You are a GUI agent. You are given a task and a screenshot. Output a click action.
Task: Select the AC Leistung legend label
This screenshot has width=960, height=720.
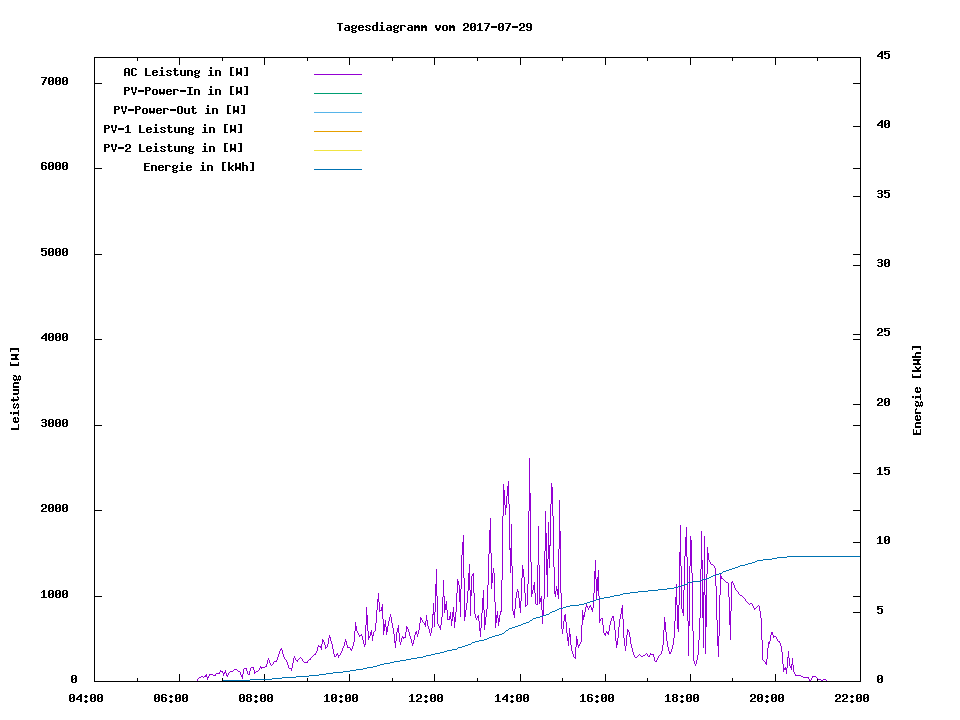click(x=186, y=72)
